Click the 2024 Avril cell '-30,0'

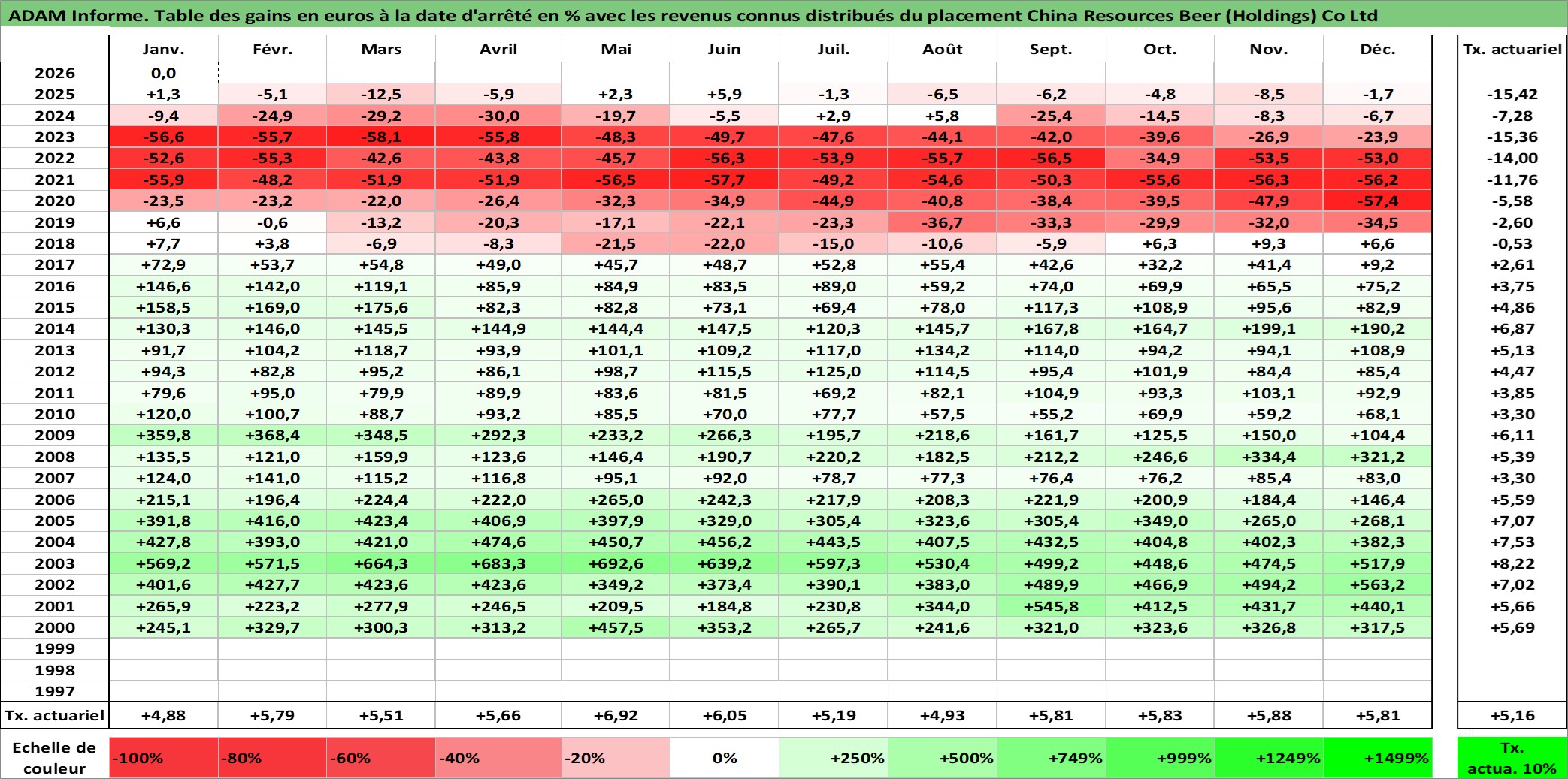tap(498, 116)
